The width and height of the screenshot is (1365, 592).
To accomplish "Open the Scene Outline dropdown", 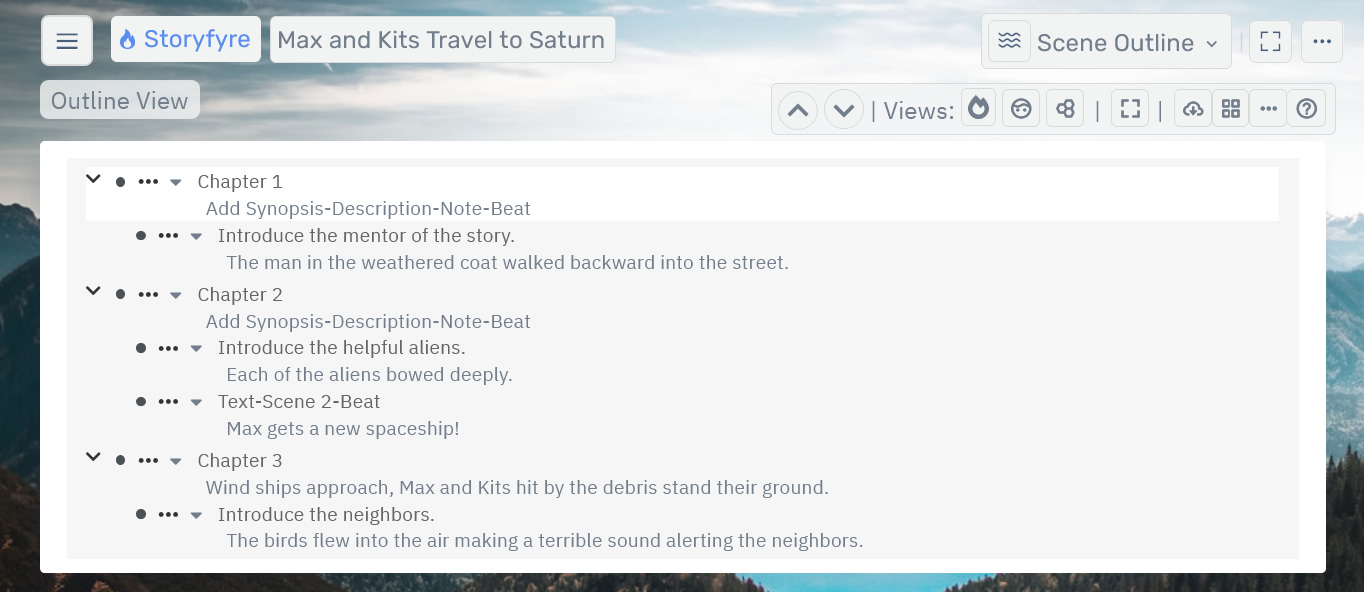I will [x=1106, y=42].
